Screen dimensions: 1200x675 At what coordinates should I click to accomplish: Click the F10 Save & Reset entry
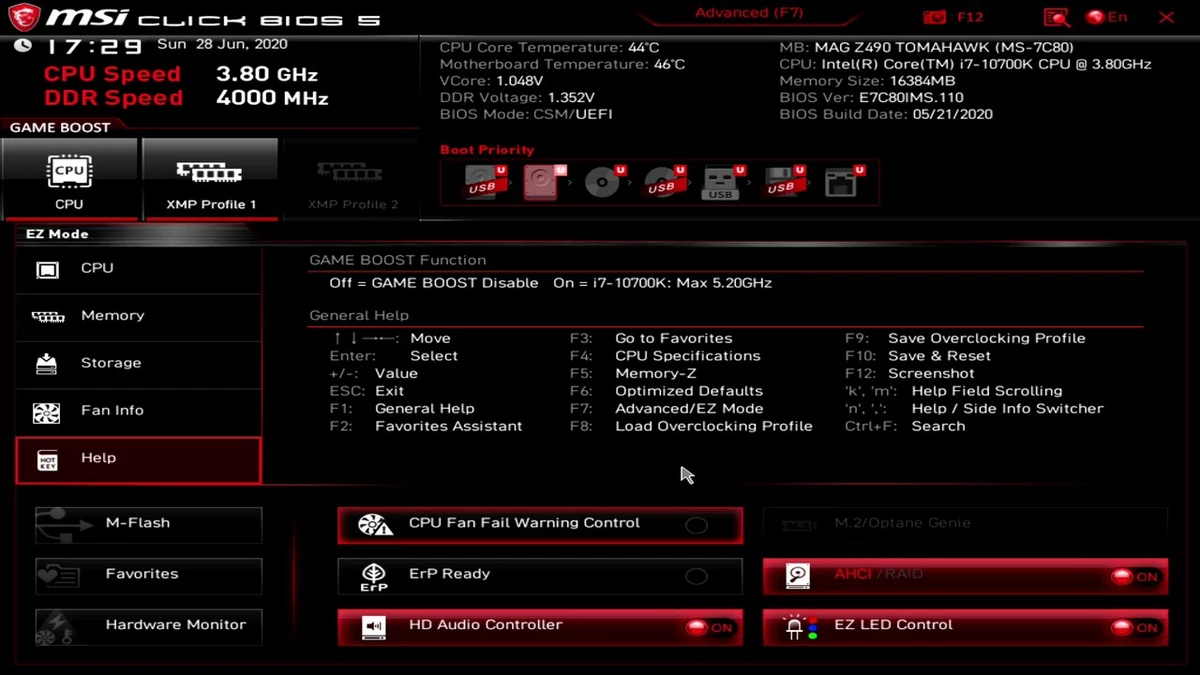coord(918,356)
